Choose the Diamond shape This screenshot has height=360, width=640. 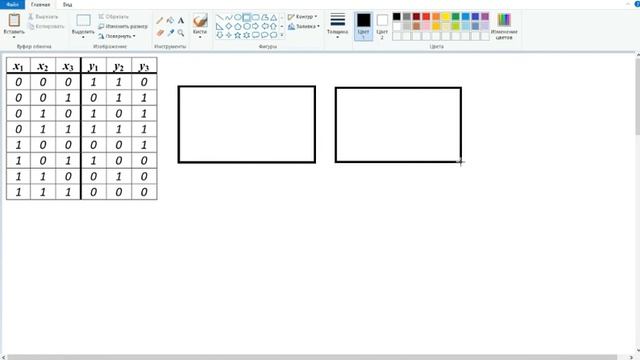pos(229,26)
